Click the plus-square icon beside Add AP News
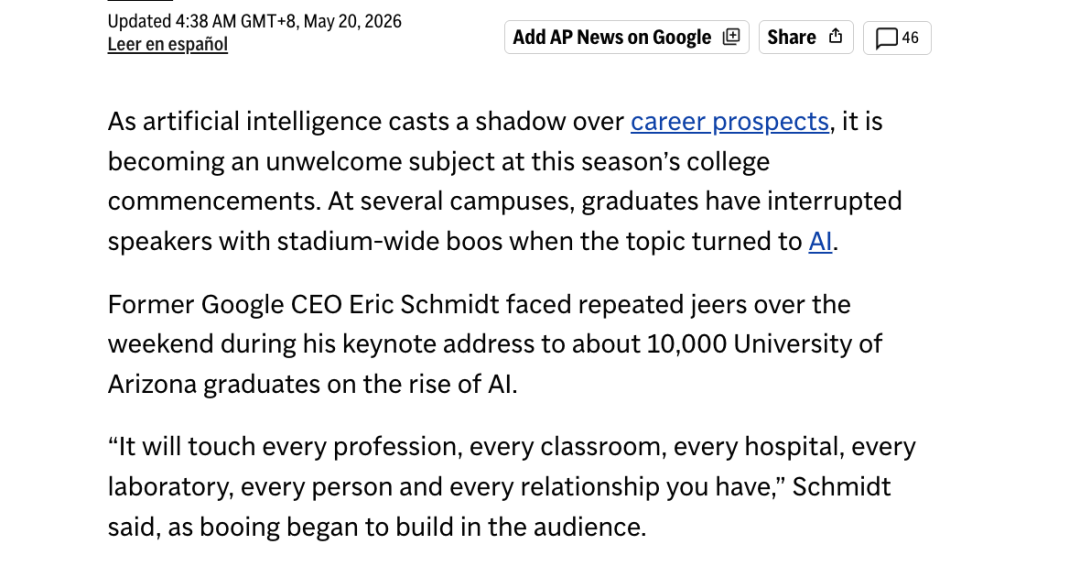 click(x=731, y=36)
